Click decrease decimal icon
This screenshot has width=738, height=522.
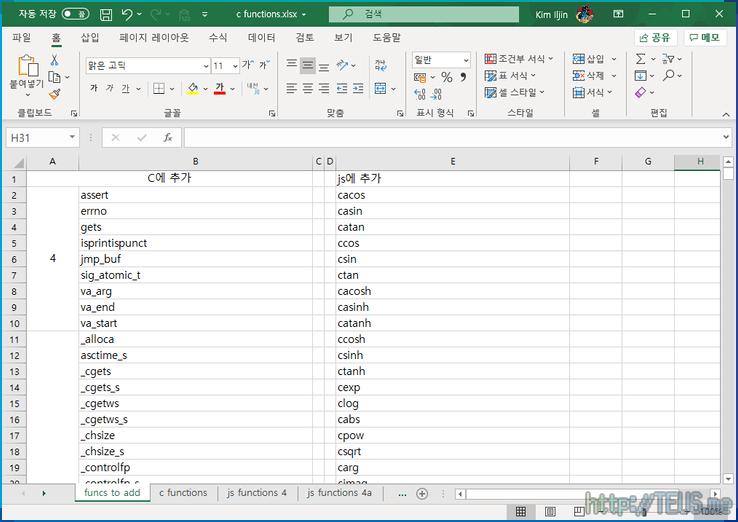436,95
